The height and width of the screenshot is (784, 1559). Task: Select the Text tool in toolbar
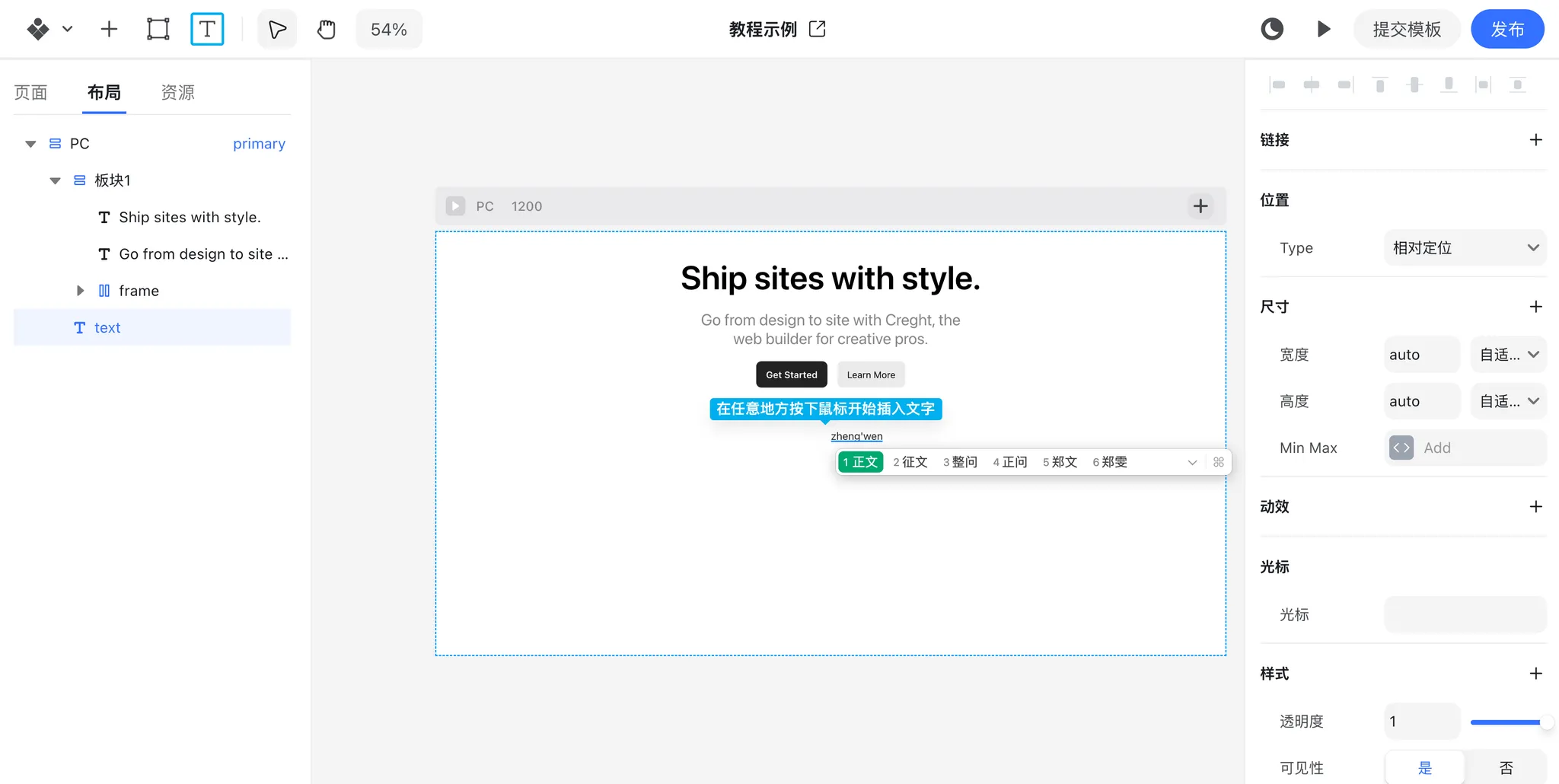tap(207, 30)
